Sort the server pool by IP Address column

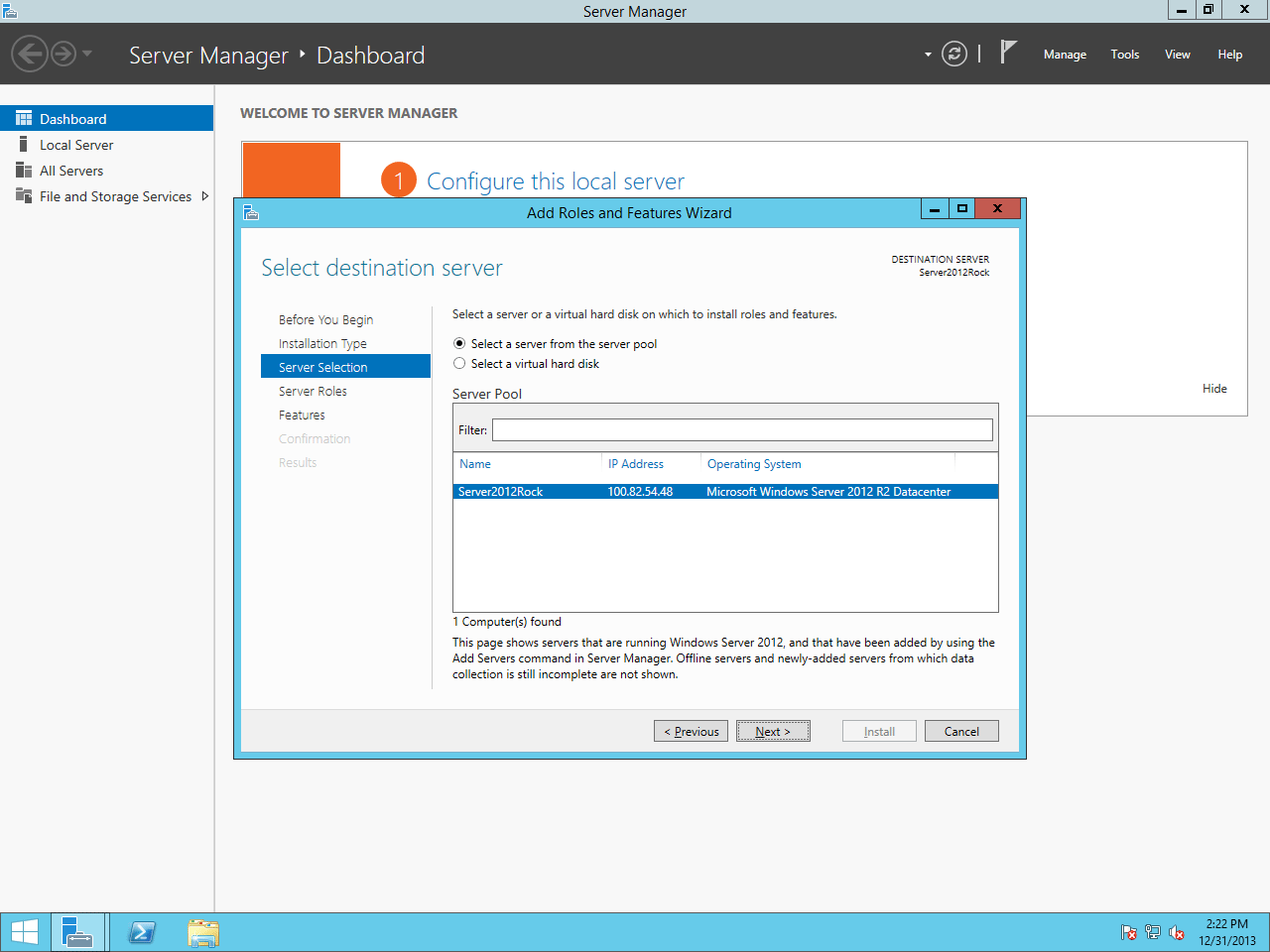(x=636, y=464)
